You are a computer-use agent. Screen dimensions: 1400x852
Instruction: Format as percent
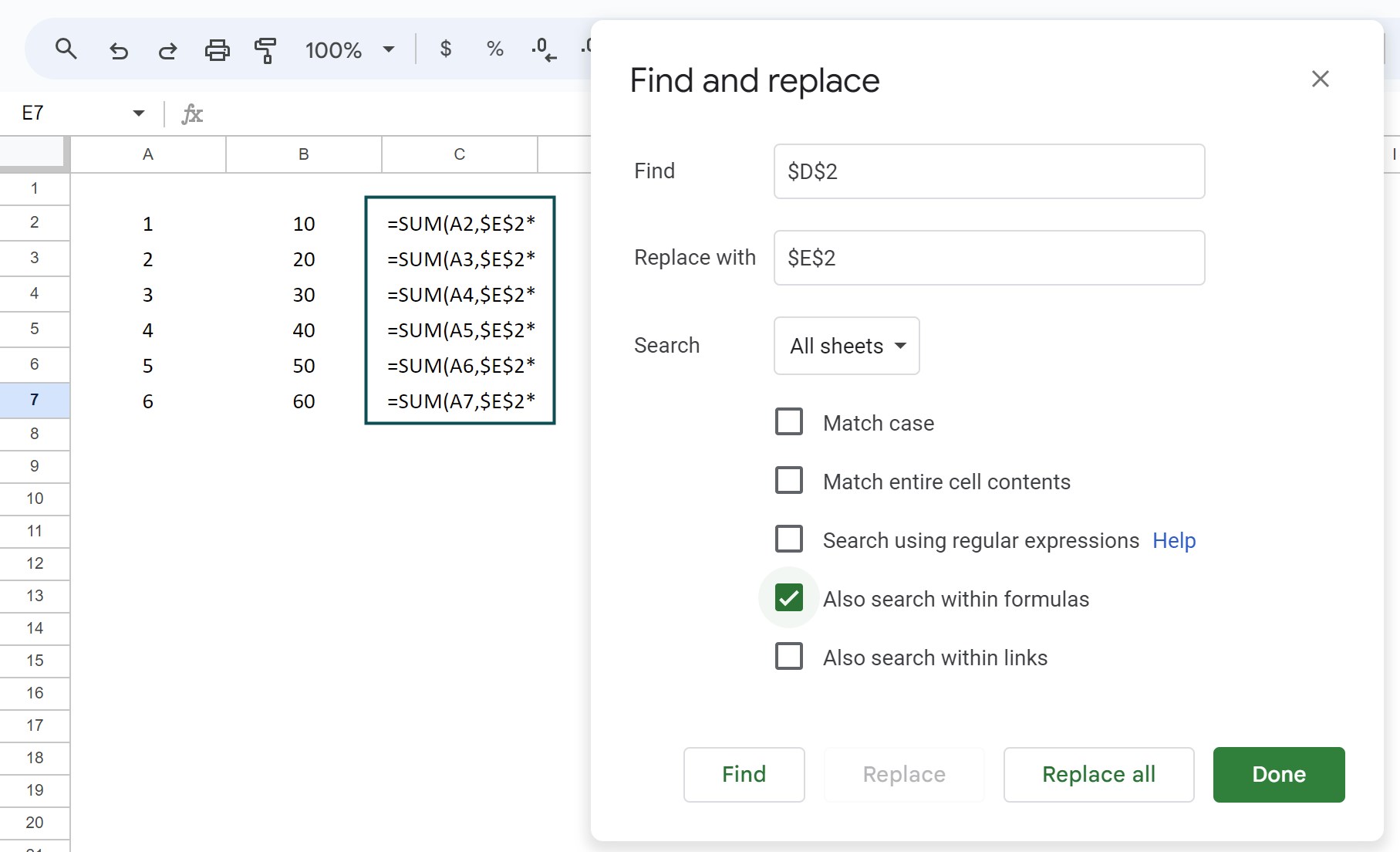[x=494, y=49]
